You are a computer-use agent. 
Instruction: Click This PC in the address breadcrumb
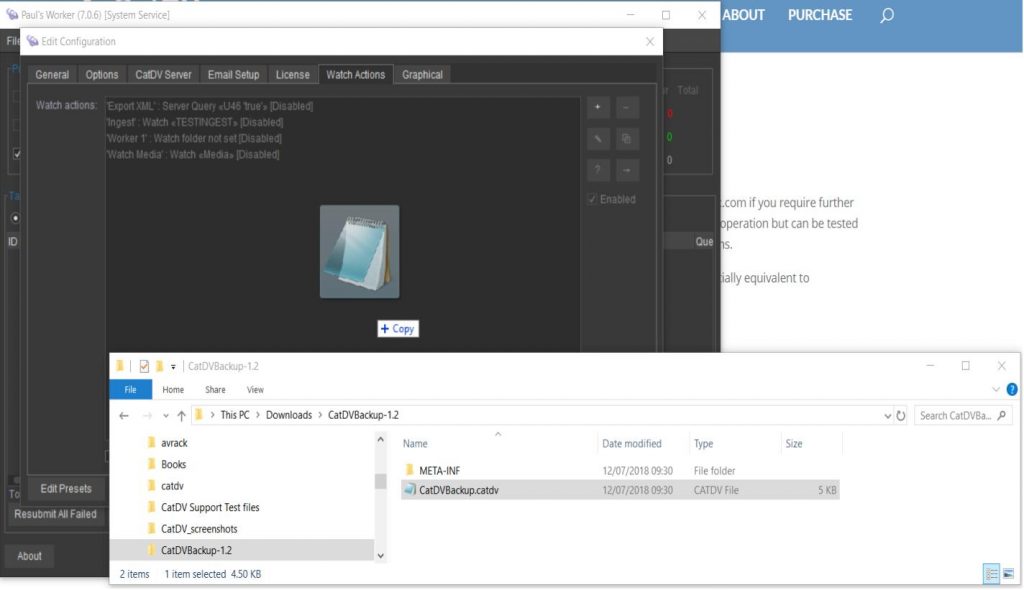pyautogui.click(x=235, y=416)
